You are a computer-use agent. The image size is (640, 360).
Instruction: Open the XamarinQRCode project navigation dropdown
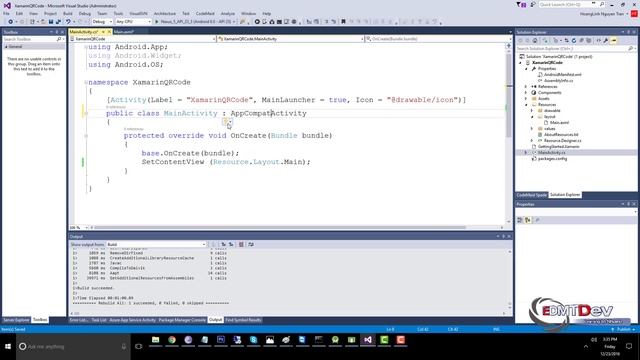pos(142,39)
